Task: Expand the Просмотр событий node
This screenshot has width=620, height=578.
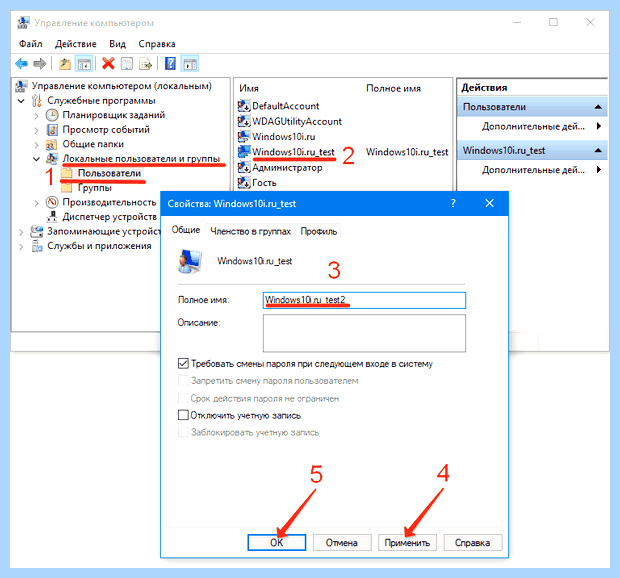Action: click(36, 130)
